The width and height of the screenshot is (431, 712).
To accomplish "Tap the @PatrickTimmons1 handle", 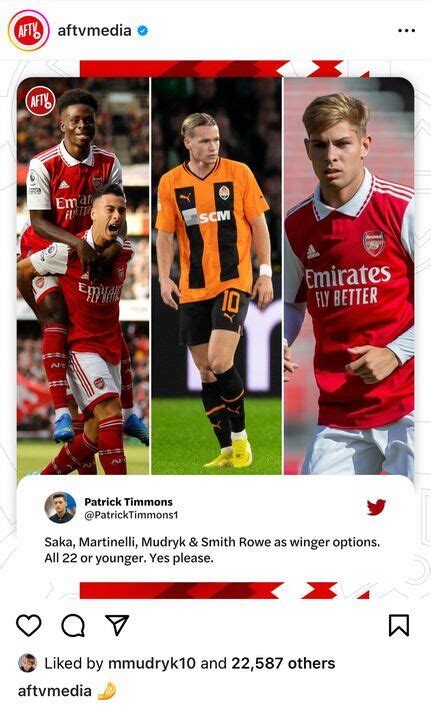I will [x=131, y=515].
